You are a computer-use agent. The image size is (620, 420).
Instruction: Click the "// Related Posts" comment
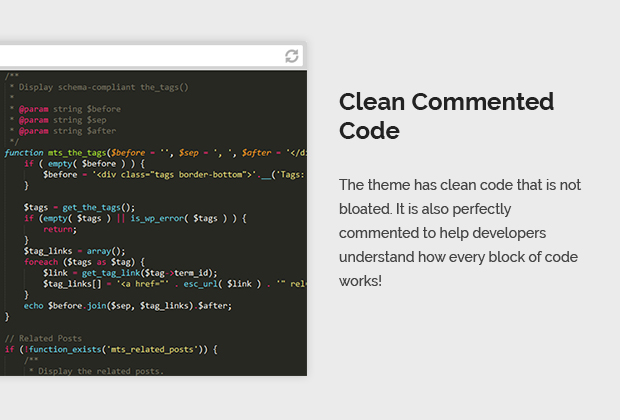[x=45, y=338]
